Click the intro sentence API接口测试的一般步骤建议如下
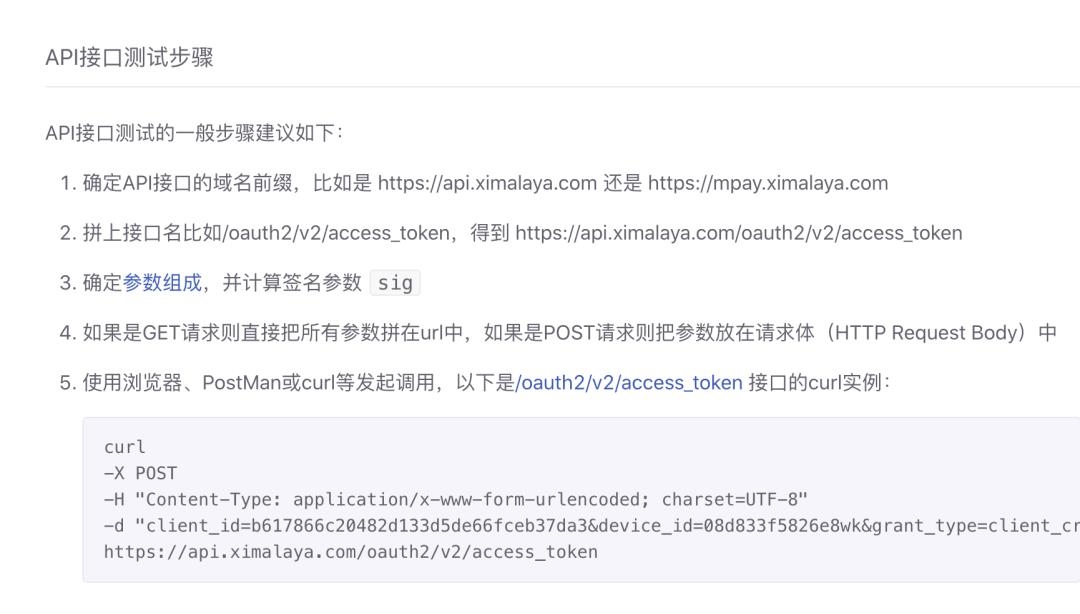1080x614 pixels. click(194, 133)
